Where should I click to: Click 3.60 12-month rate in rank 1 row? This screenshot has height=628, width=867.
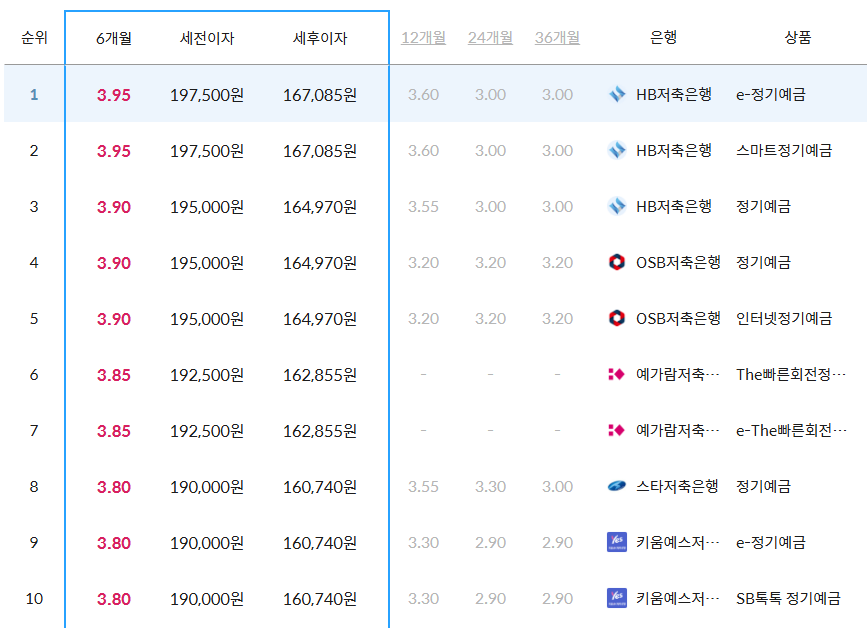tap(423, 95)
